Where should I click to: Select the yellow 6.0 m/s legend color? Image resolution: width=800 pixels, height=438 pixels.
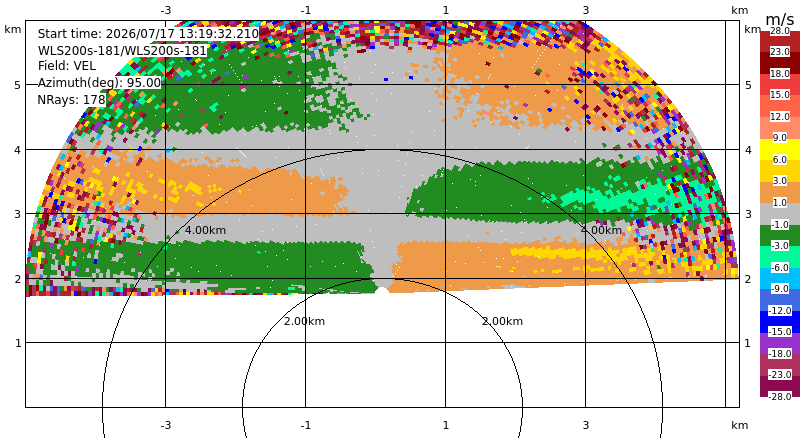coord(780,151)
